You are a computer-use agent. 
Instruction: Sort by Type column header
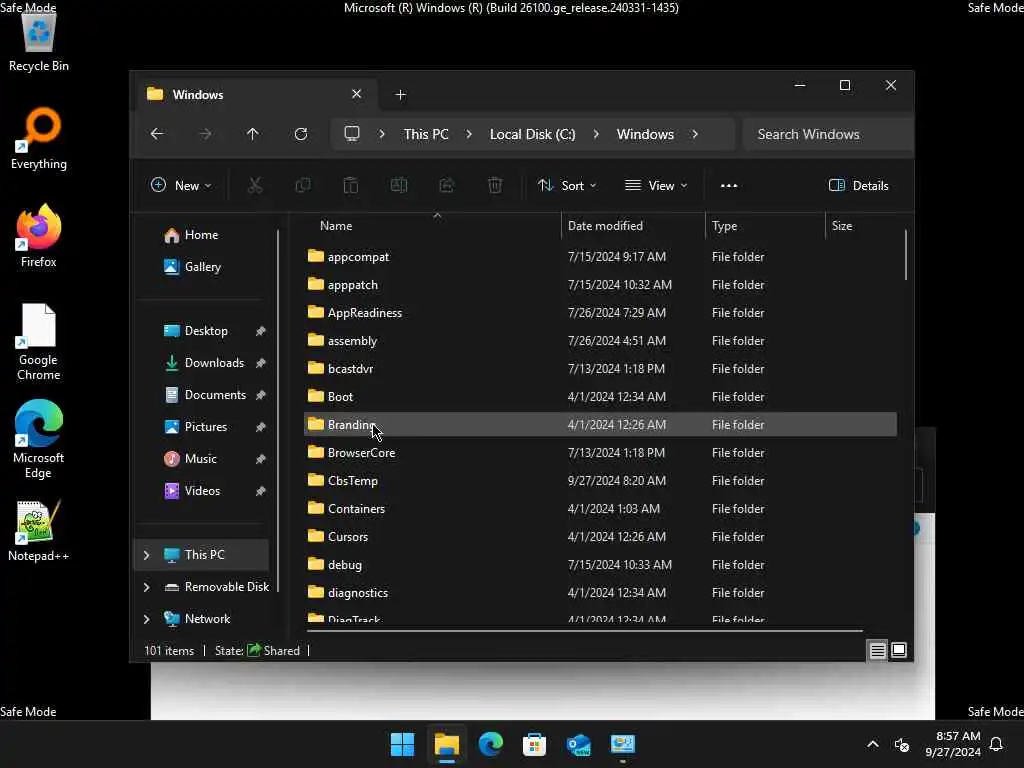pyautogui.click(x=765, y=226)
